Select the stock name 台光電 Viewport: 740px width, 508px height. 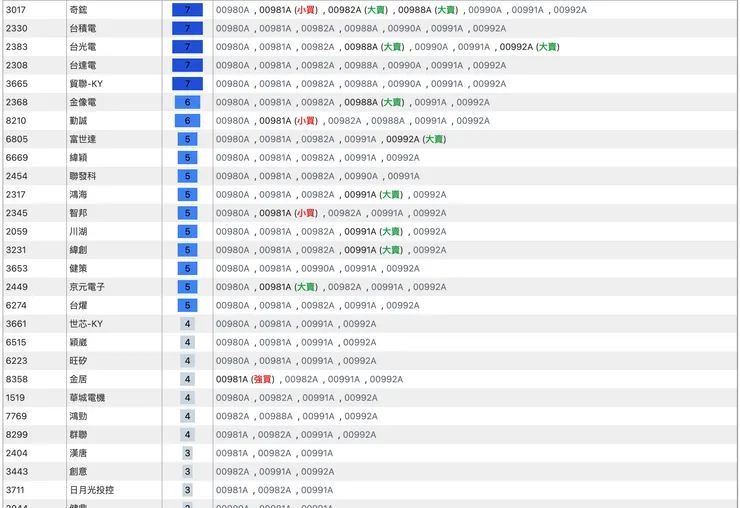tap(83, 47)
